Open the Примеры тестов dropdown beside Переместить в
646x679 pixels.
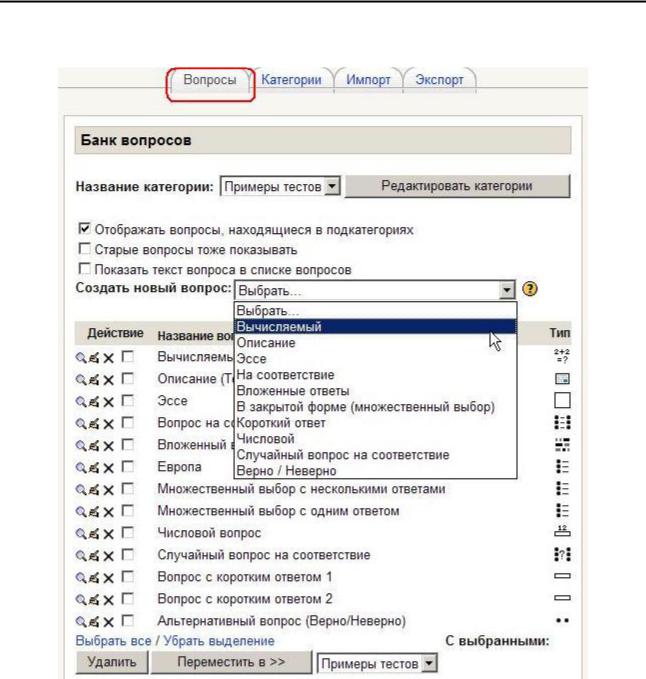tap(377, 663)
